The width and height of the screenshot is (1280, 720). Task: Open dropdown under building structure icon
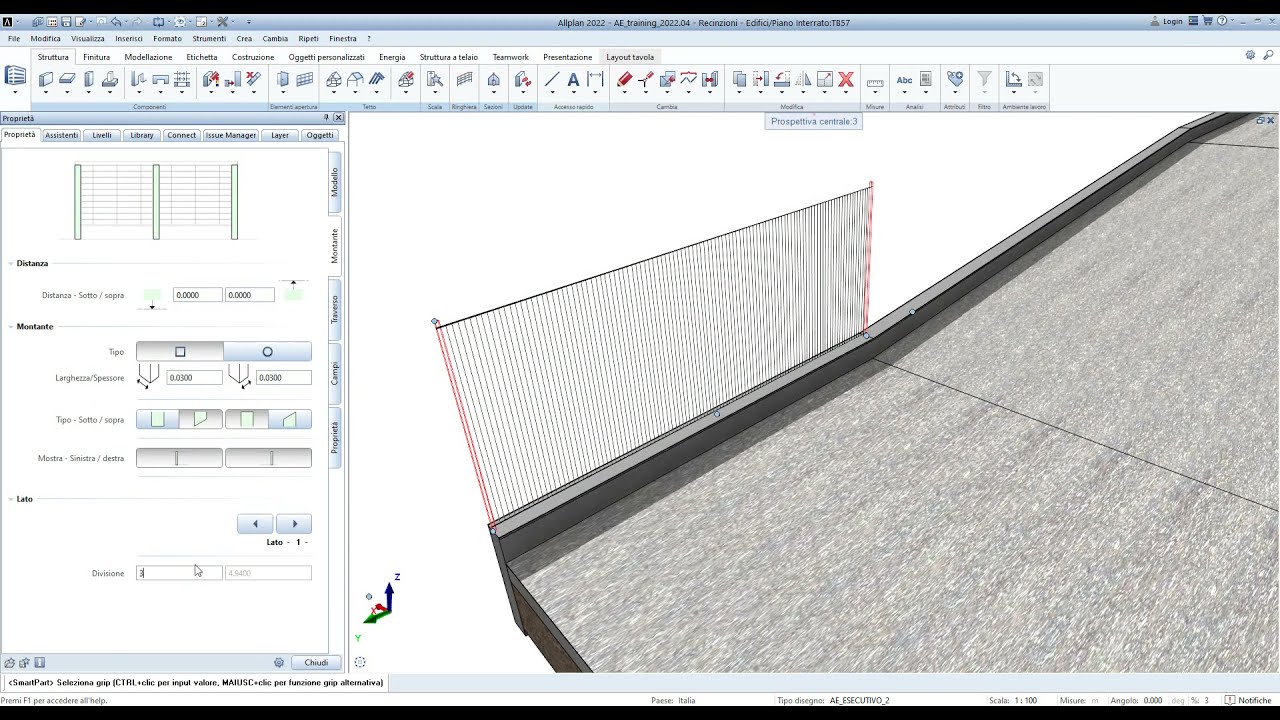tap(15, 93)
